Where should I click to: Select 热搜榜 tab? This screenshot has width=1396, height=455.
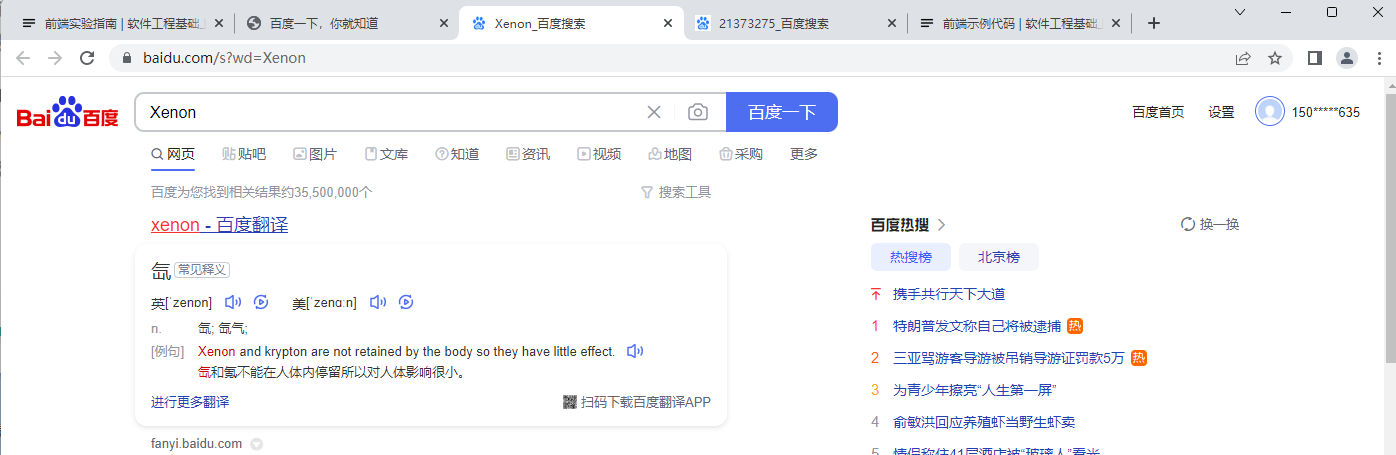coord(911,257)
